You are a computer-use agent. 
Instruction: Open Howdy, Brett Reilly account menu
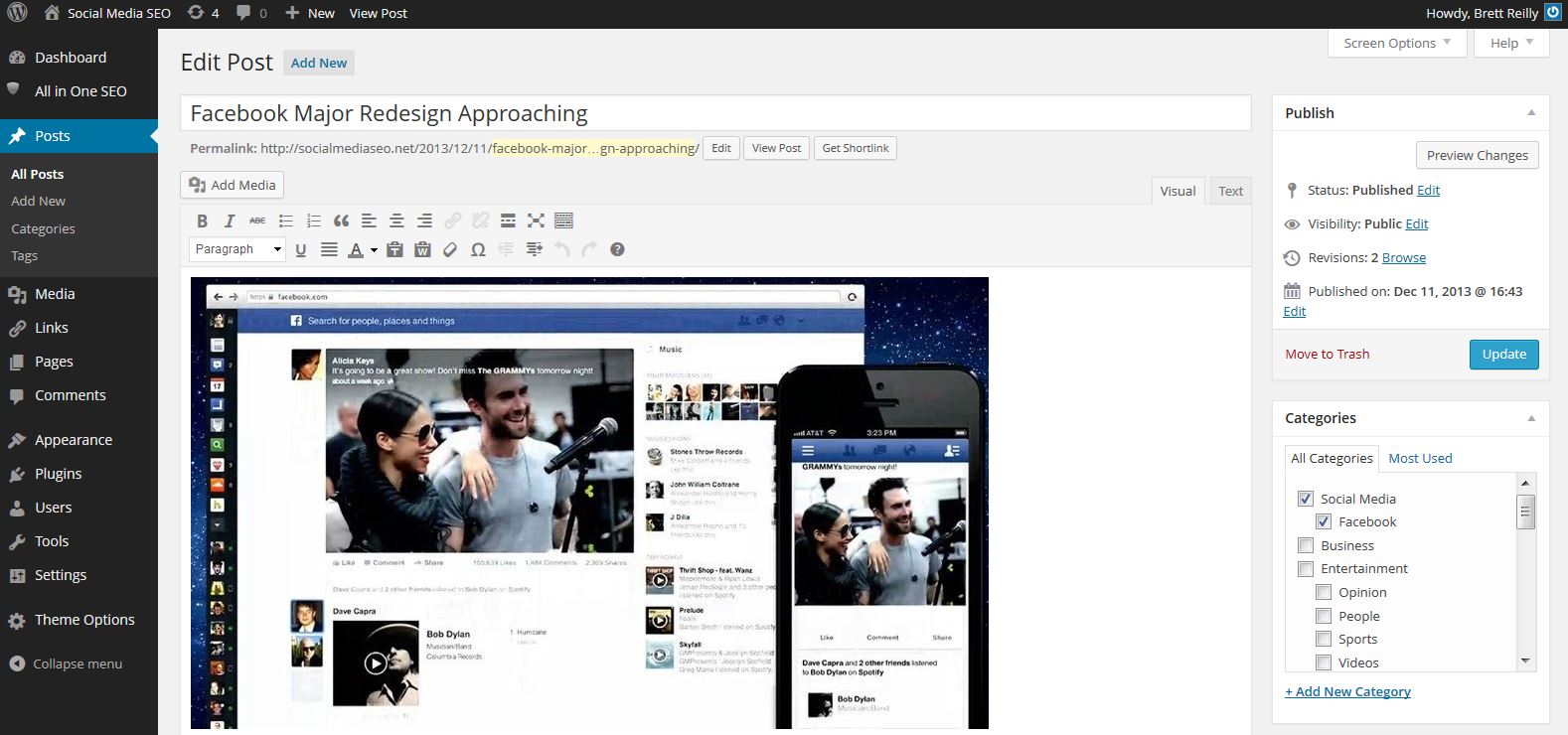coord(1492,13)
